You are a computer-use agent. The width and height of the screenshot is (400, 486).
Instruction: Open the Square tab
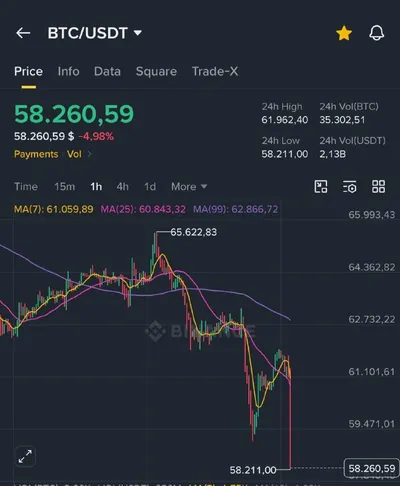point(156,71)
